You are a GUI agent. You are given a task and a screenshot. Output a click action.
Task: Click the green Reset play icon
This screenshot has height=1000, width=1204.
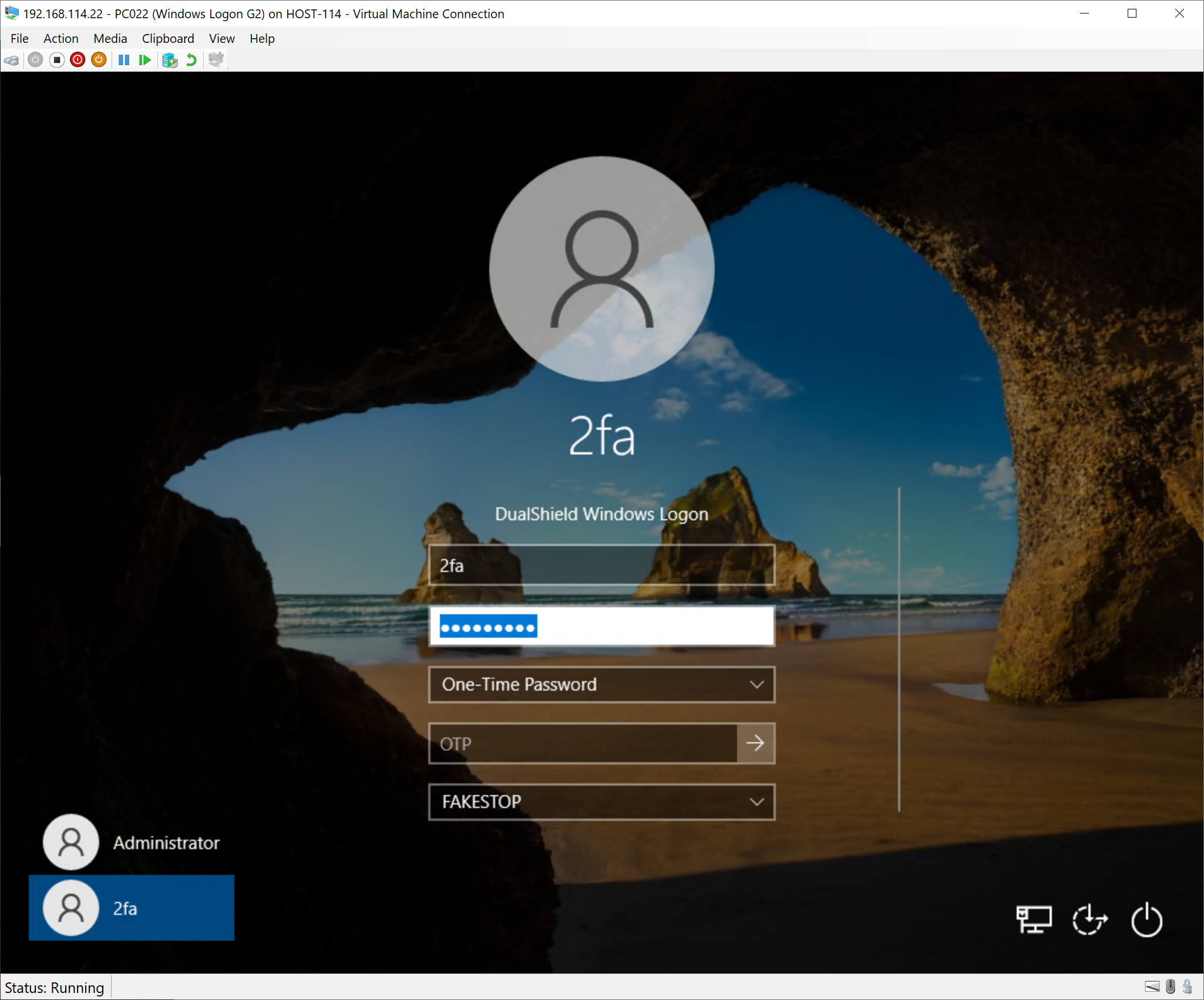[144, 60]
